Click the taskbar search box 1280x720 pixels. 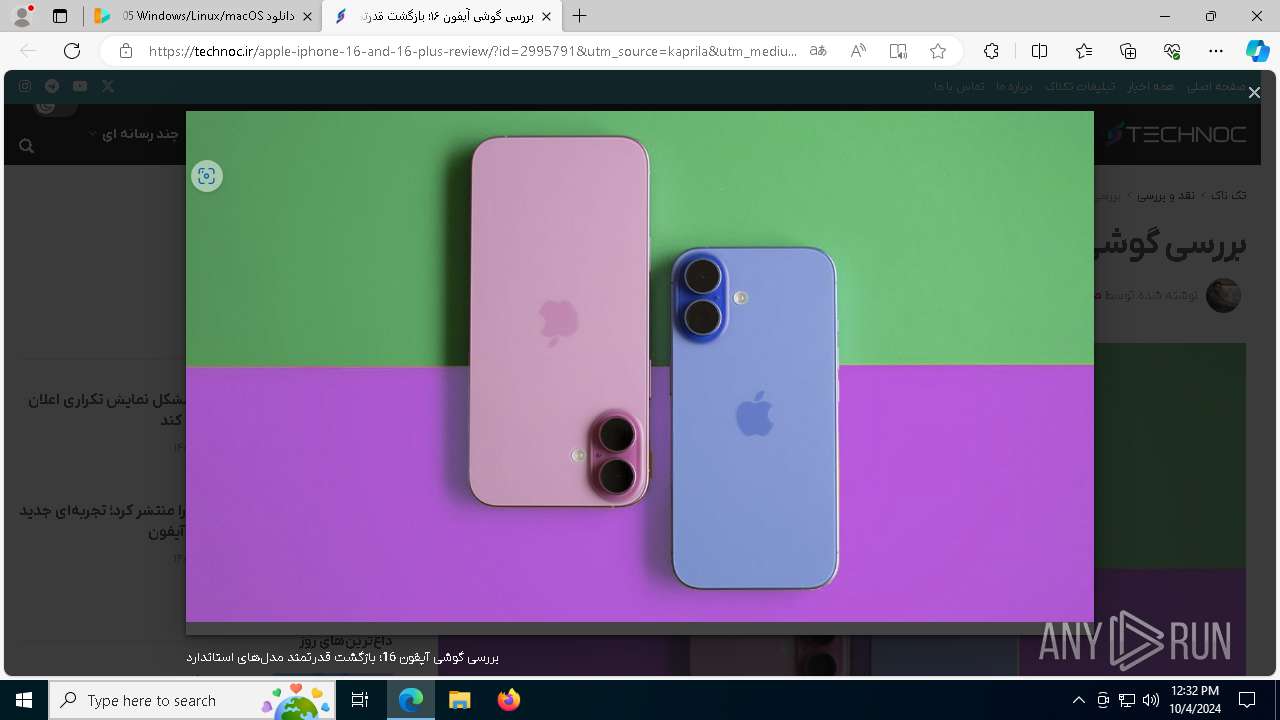click(192, 700)
